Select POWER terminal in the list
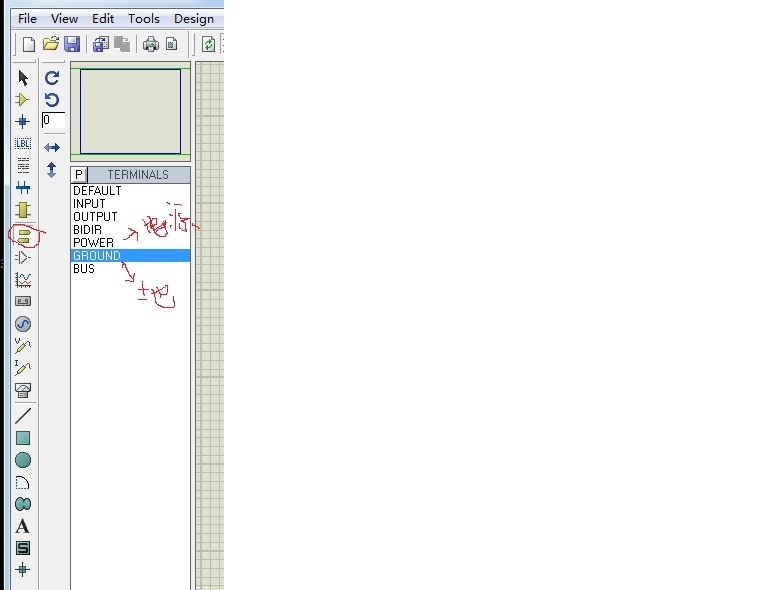 pyautogui.click(x=130, y=242)
